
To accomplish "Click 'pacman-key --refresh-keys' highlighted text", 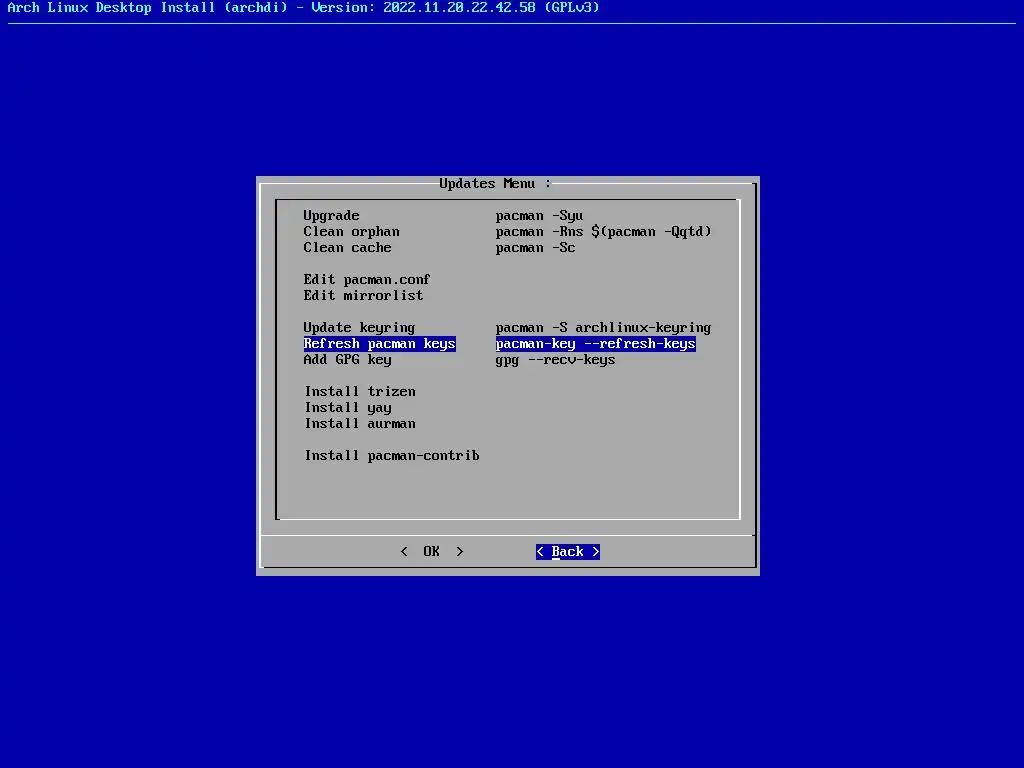I will (x=596, y=344).
